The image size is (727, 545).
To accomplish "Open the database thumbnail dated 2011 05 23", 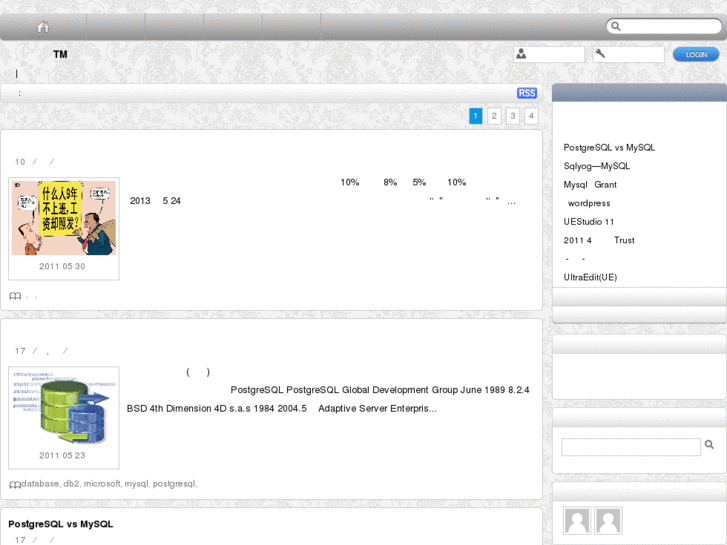I will pyautogui.click(x=64, y=407).
